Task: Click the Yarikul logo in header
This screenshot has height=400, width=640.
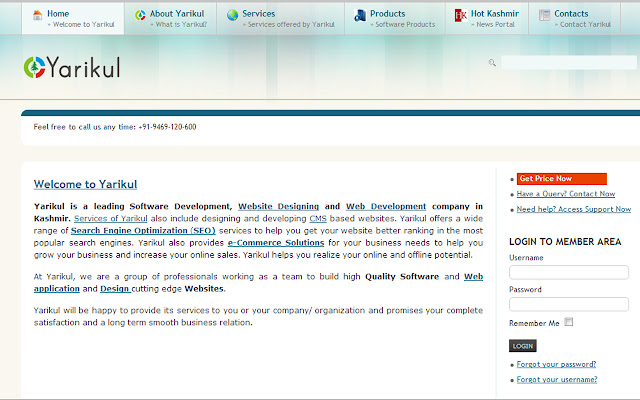Action: tap(72, 67)
